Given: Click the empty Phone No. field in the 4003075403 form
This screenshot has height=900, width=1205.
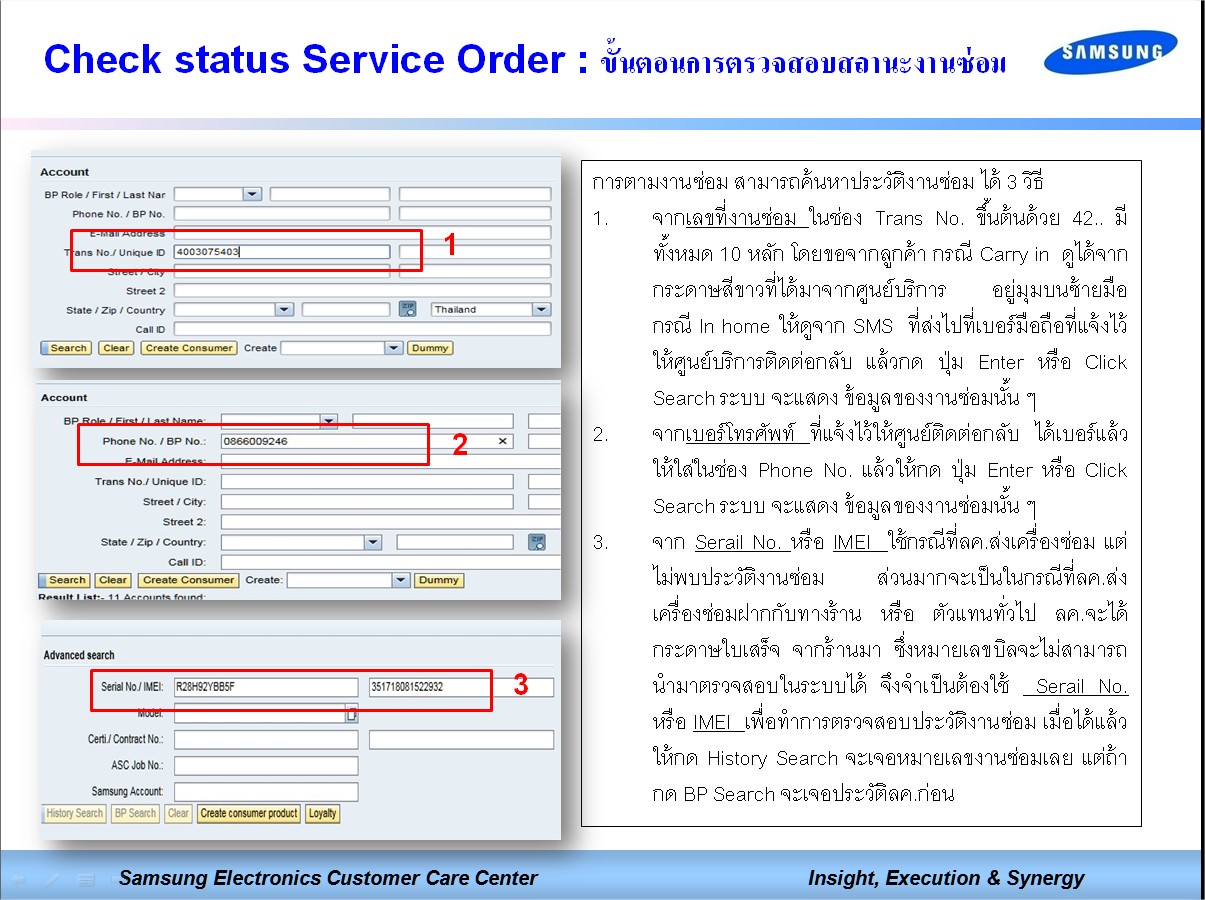Looking at the screenshot, I should (x=282, y=213).
